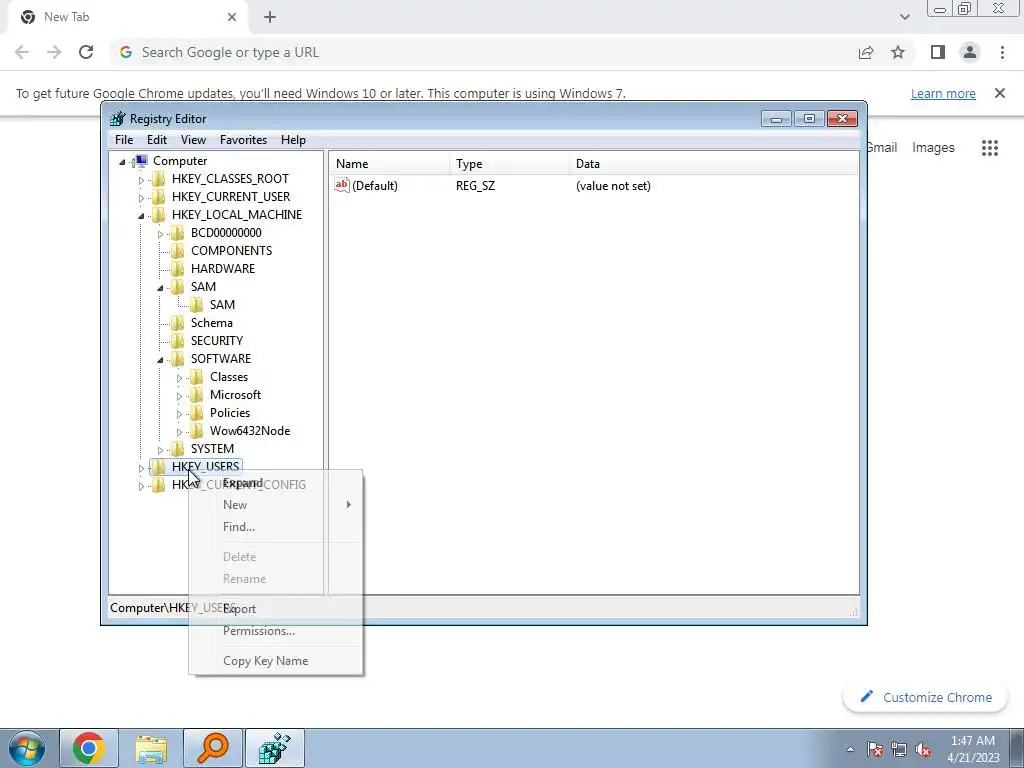
Task: Open the magnifier search app in taskbar
Action: [213, 748]
